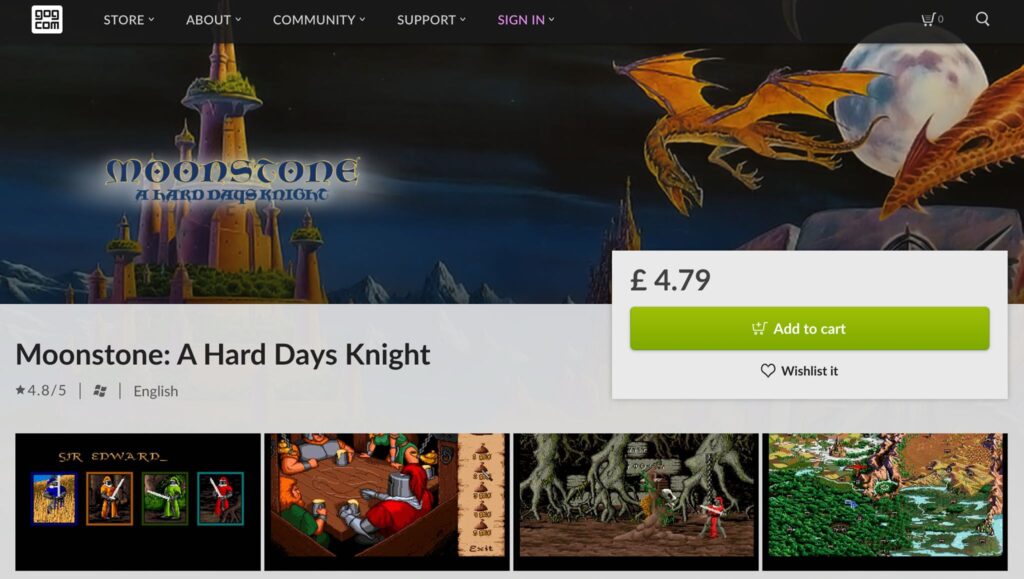Open the search magnifier icon
The height and width of the screenshot is (579, 1024).
click(x=982, y=19)
